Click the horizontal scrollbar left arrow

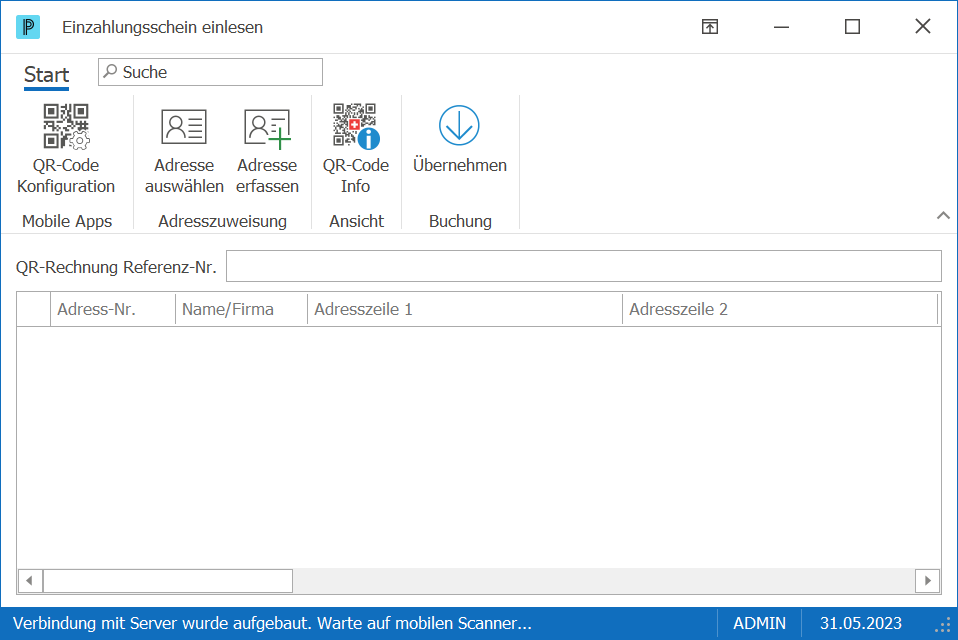point(30,581)
